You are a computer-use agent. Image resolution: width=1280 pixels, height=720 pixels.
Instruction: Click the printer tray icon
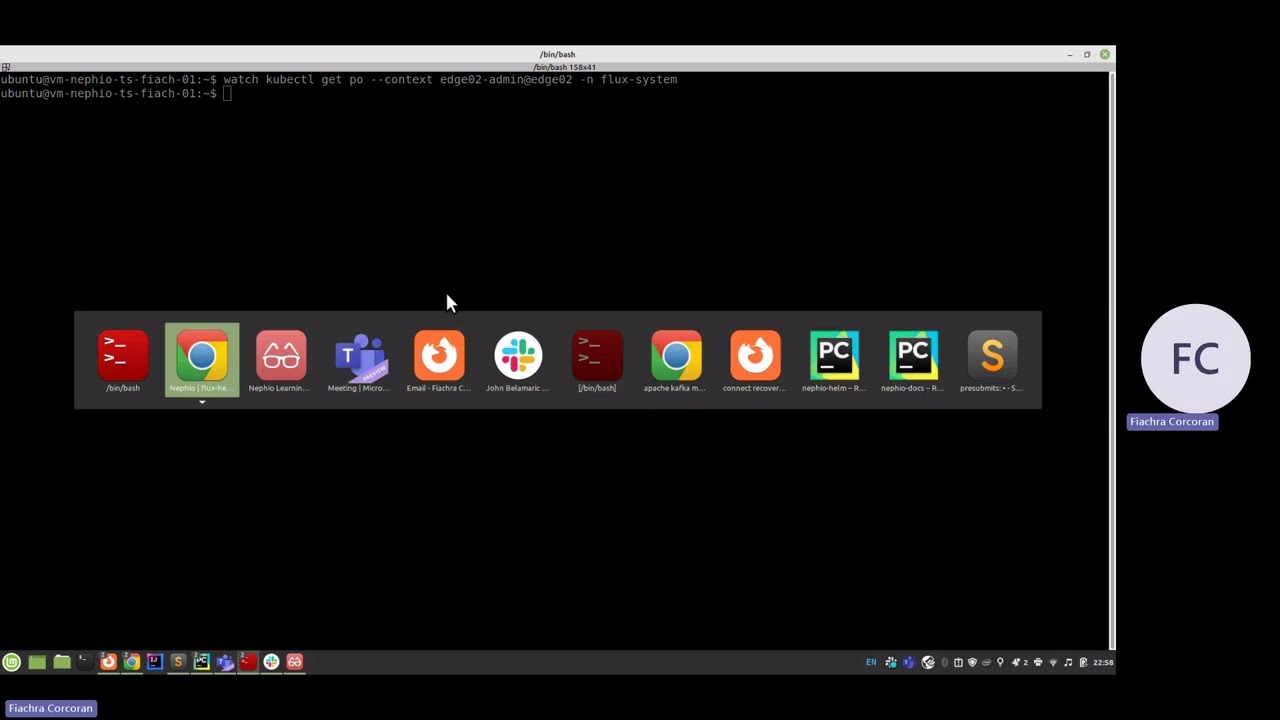pyautogui.click(x=1038, y=662)
